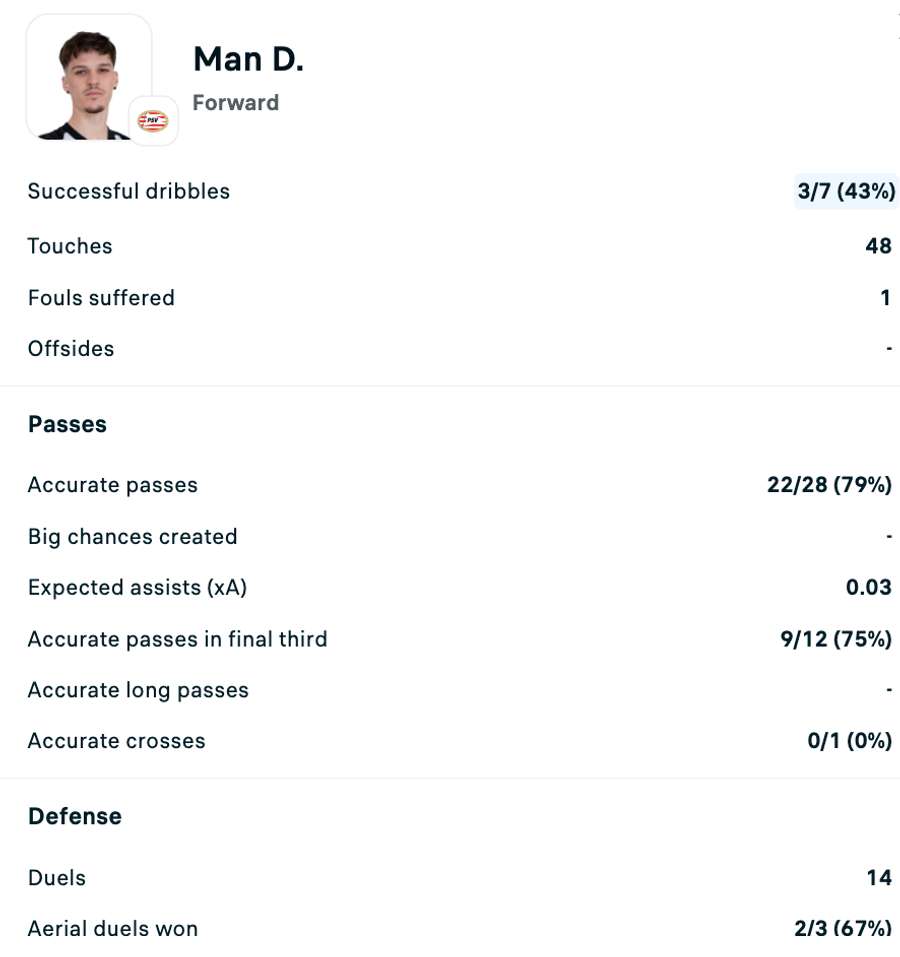900x957 pixels.
Task: Click the Forward position label
Action: (x=235, y=103)
